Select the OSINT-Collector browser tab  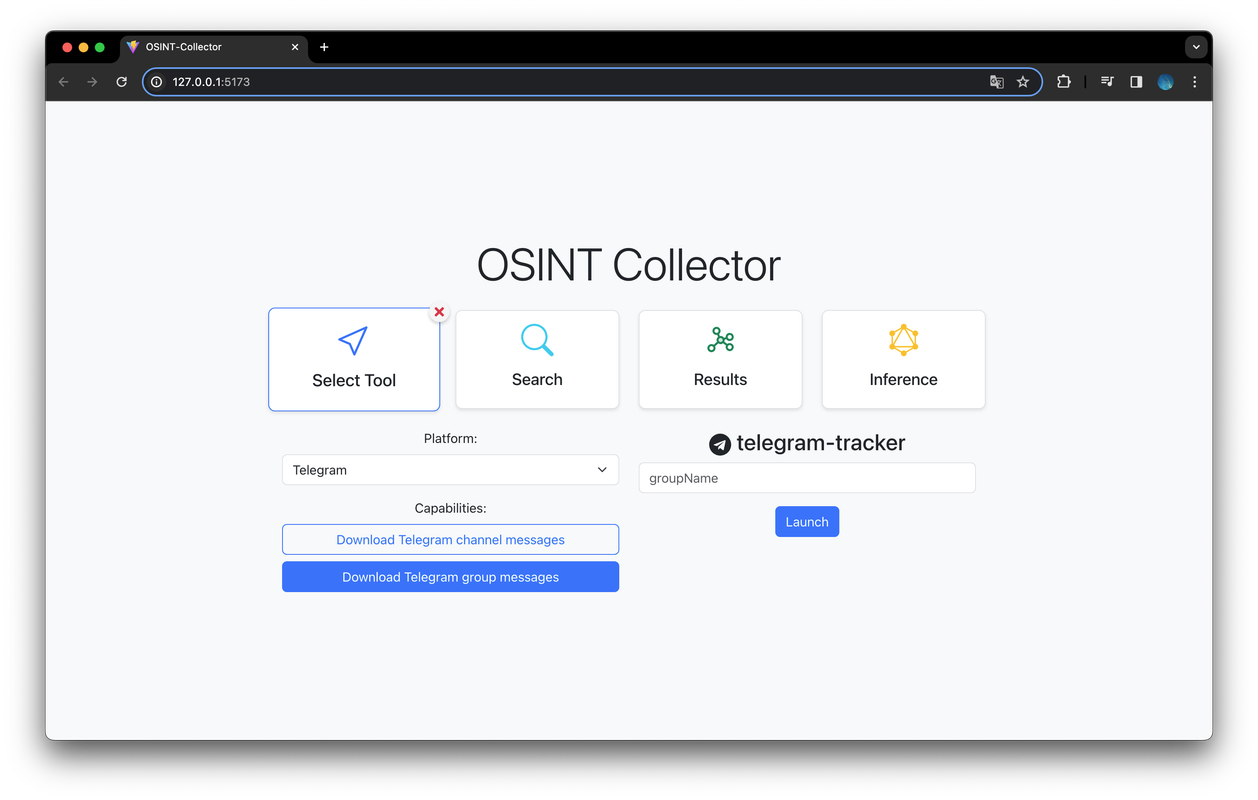(x=214, y=47)
